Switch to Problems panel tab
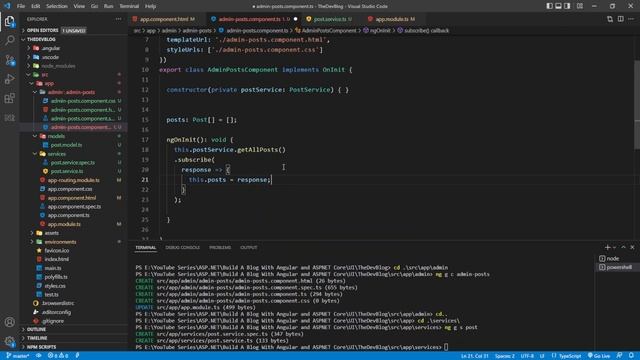 [x=220, y=247]
